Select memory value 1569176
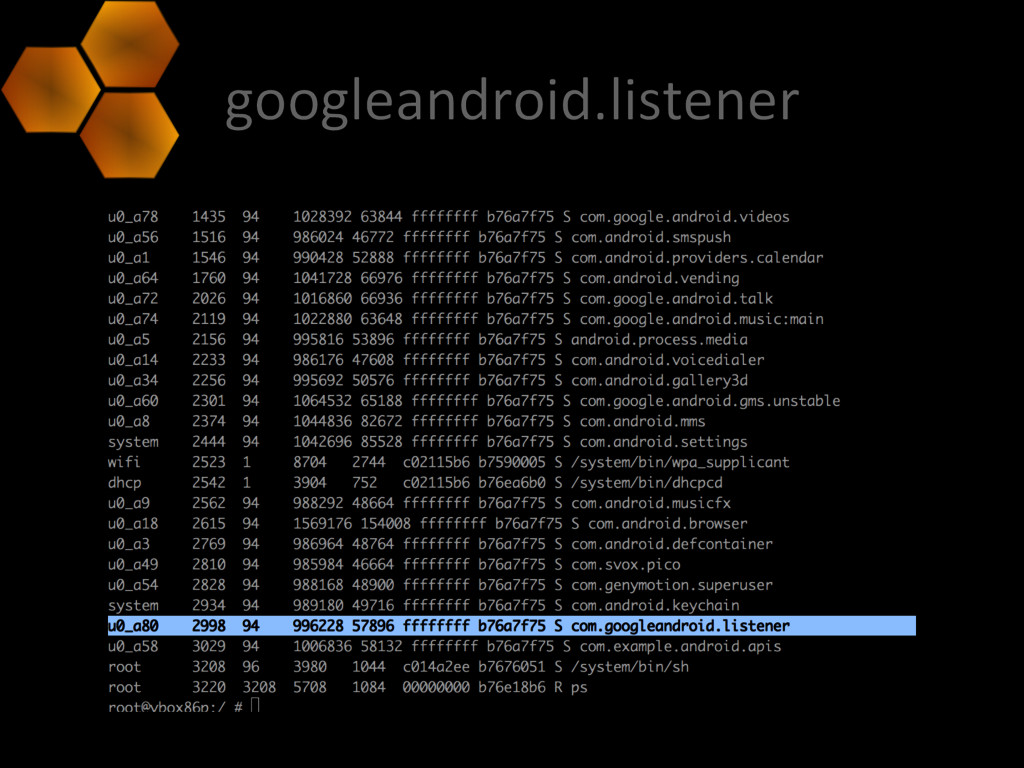The height and width of the screenshot is (768, 1024). [322, 524]
